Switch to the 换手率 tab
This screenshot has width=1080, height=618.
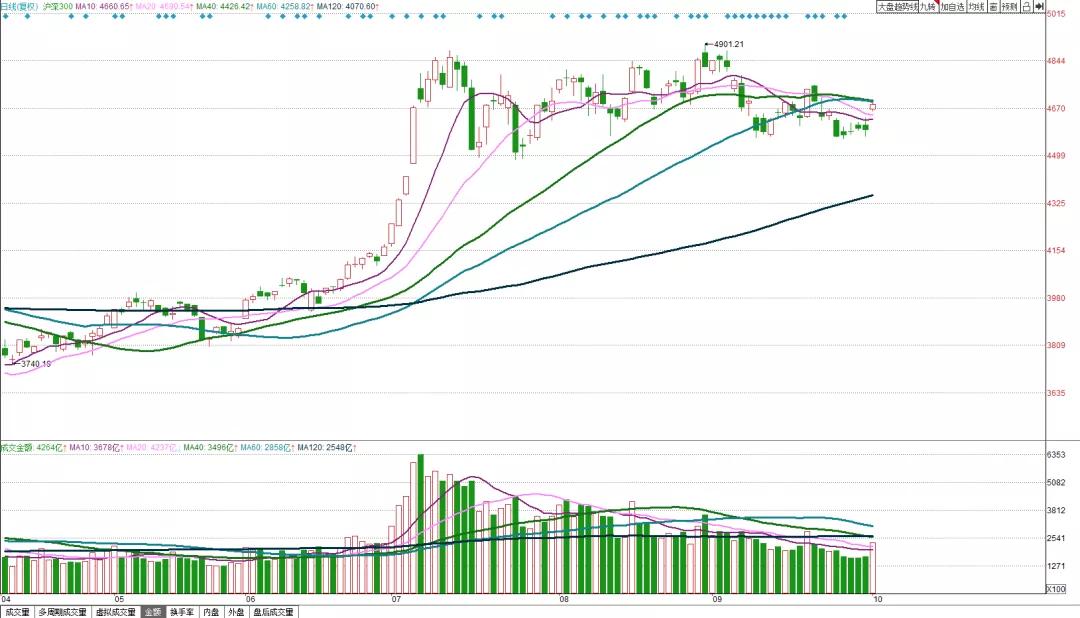(183, 612)
